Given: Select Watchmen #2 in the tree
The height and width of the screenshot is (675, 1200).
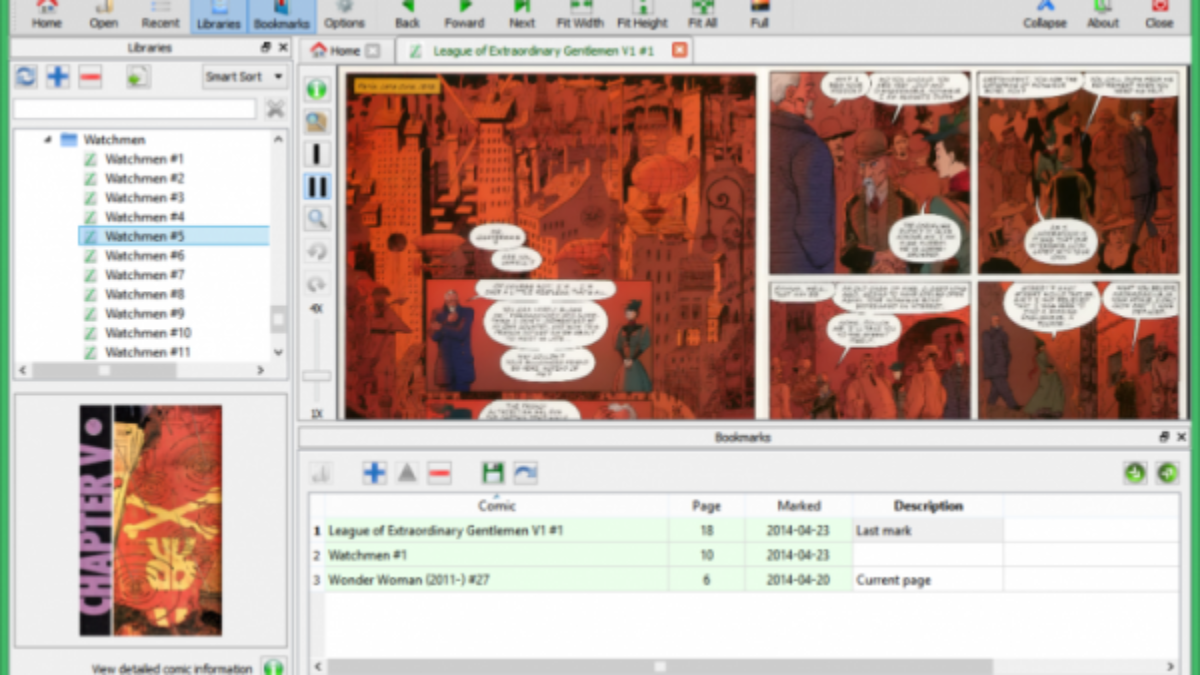Looking at the screenshot, I should coord(144,178).
